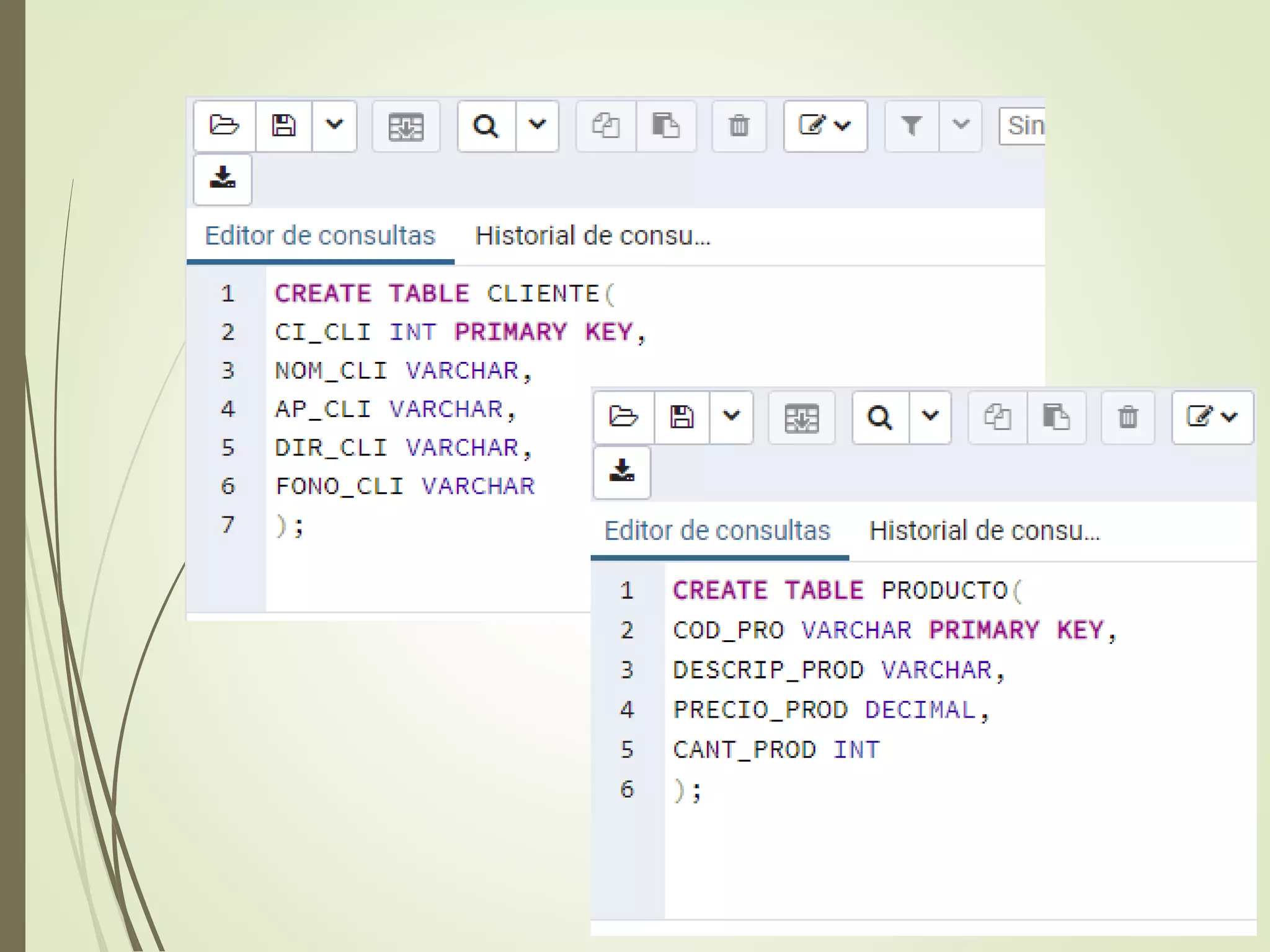
Task: Select Editor de consultas tab in PRODUCTO editor
Action: click(x=717, y=531)
